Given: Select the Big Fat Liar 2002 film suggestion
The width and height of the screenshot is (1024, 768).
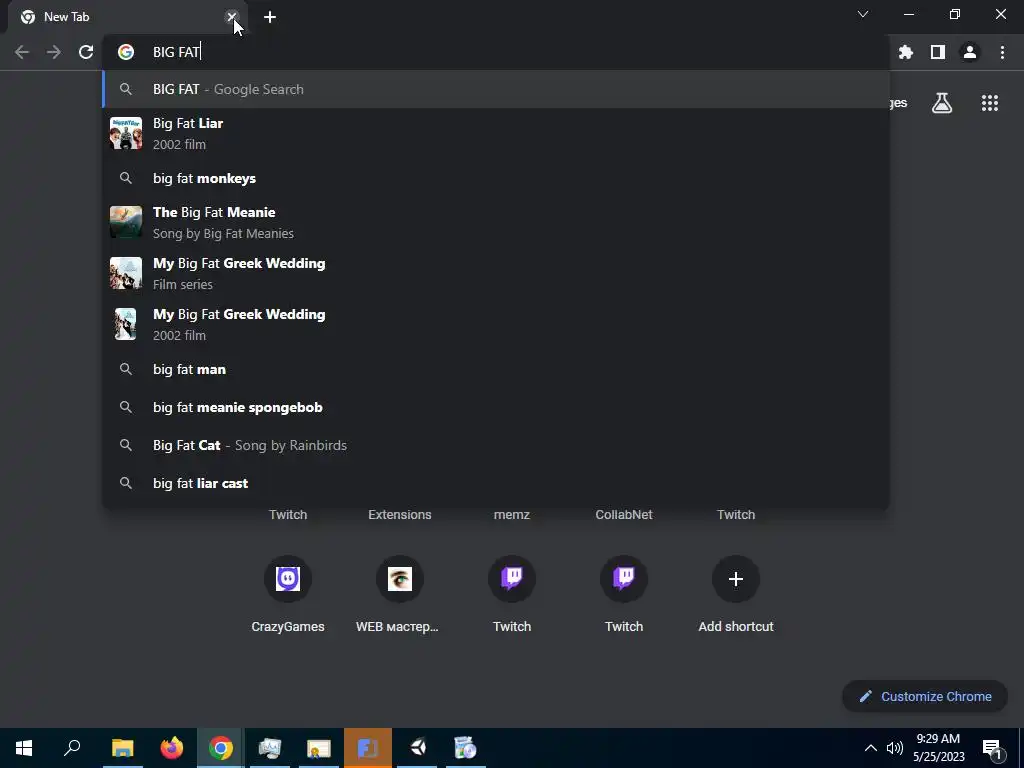Looking at the screenshot, I should tap(496, 133).
